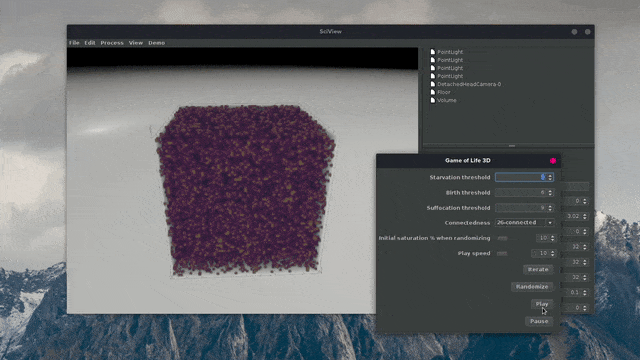
Task: Select the third PointLight tree item
Action: point(450,68)
